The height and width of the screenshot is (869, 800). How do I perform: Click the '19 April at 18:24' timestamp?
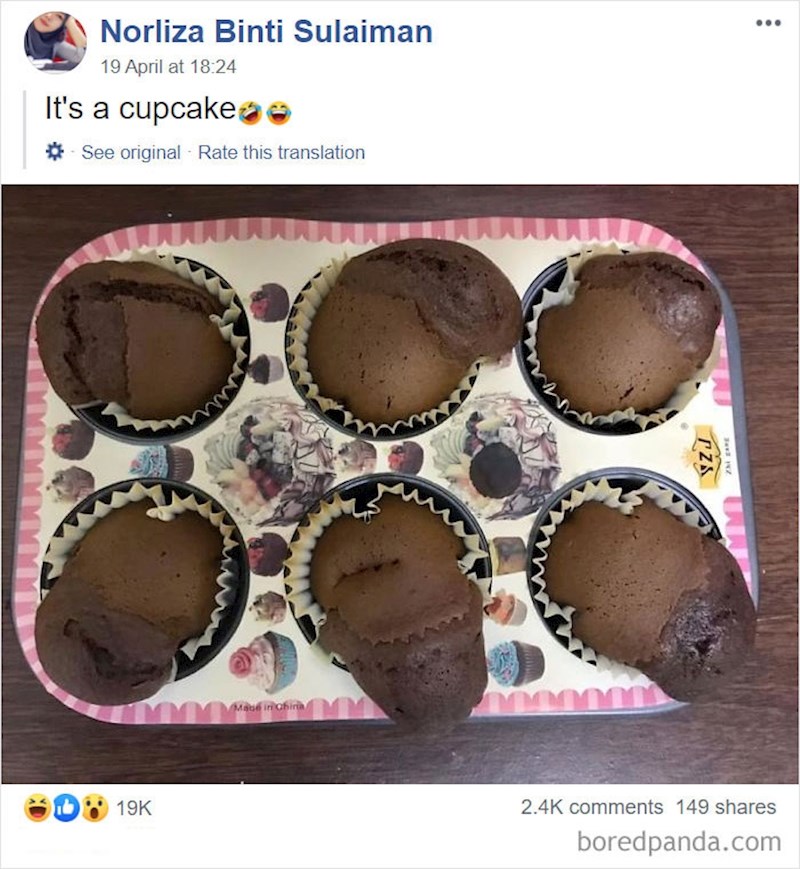coord(168,68)
